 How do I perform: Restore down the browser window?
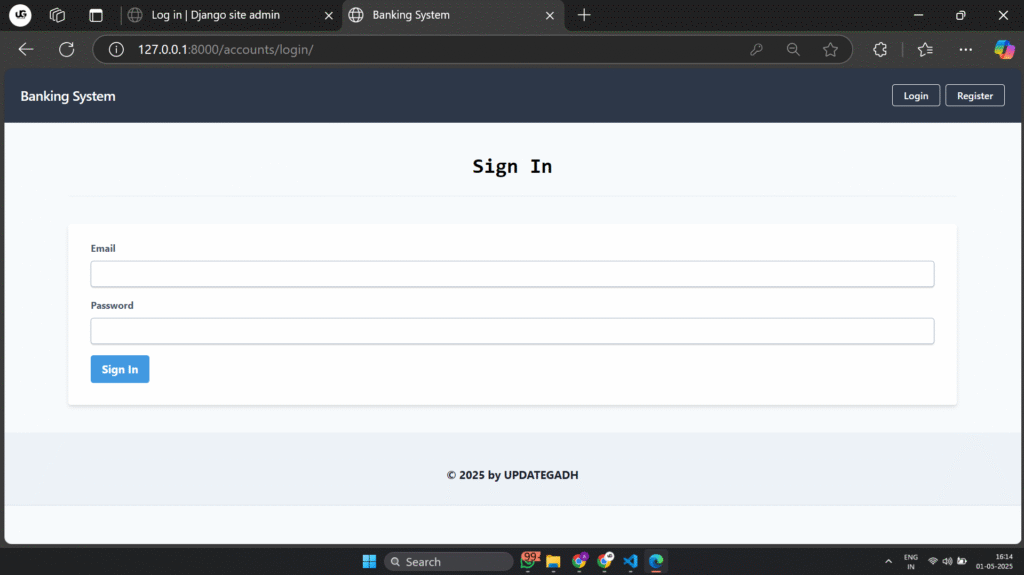[x=960, y=15]
